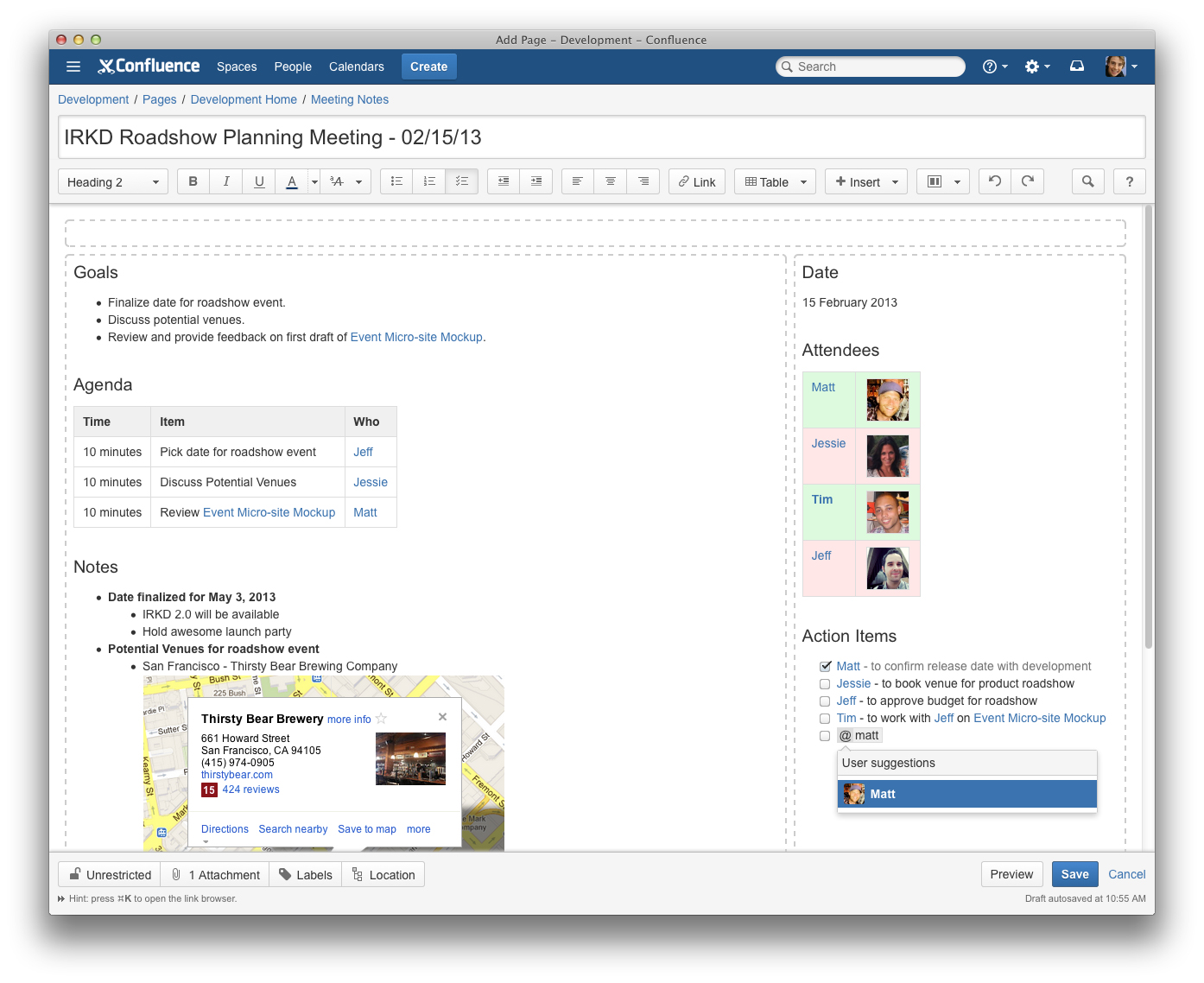Screen dimensions: 1204x983
Task: Indent the current line
Action: coord(536,181)
